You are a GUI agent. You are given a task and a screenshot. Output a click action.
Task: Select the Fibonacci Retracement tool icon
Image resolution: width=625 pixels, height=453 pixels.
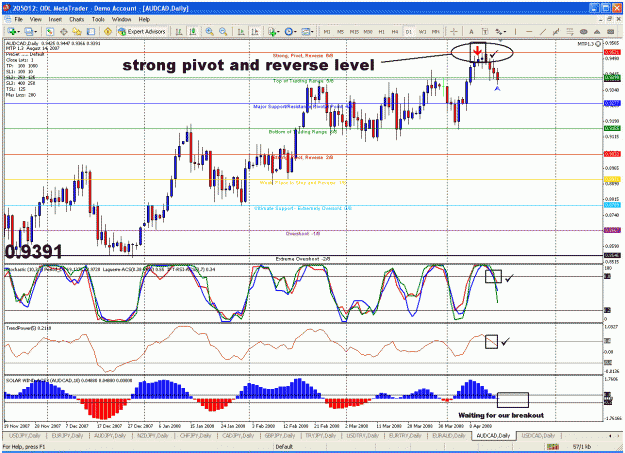[570, 32]
